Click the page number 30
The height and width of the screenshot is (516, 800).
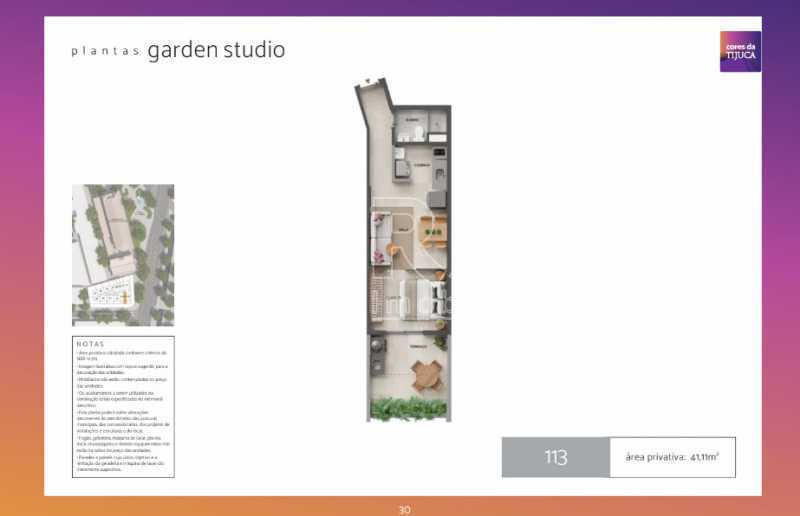tap(404, 509)
